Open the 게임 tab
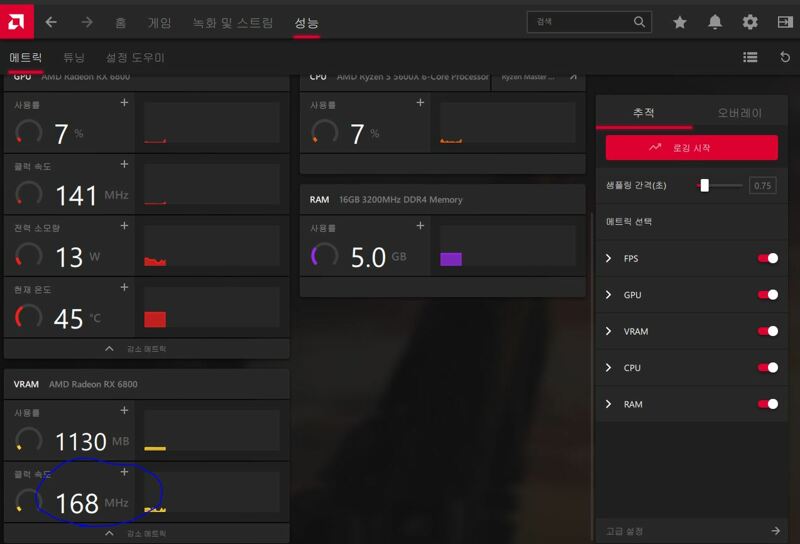Viewport: 800px width, 544px height. click(159, 22)
